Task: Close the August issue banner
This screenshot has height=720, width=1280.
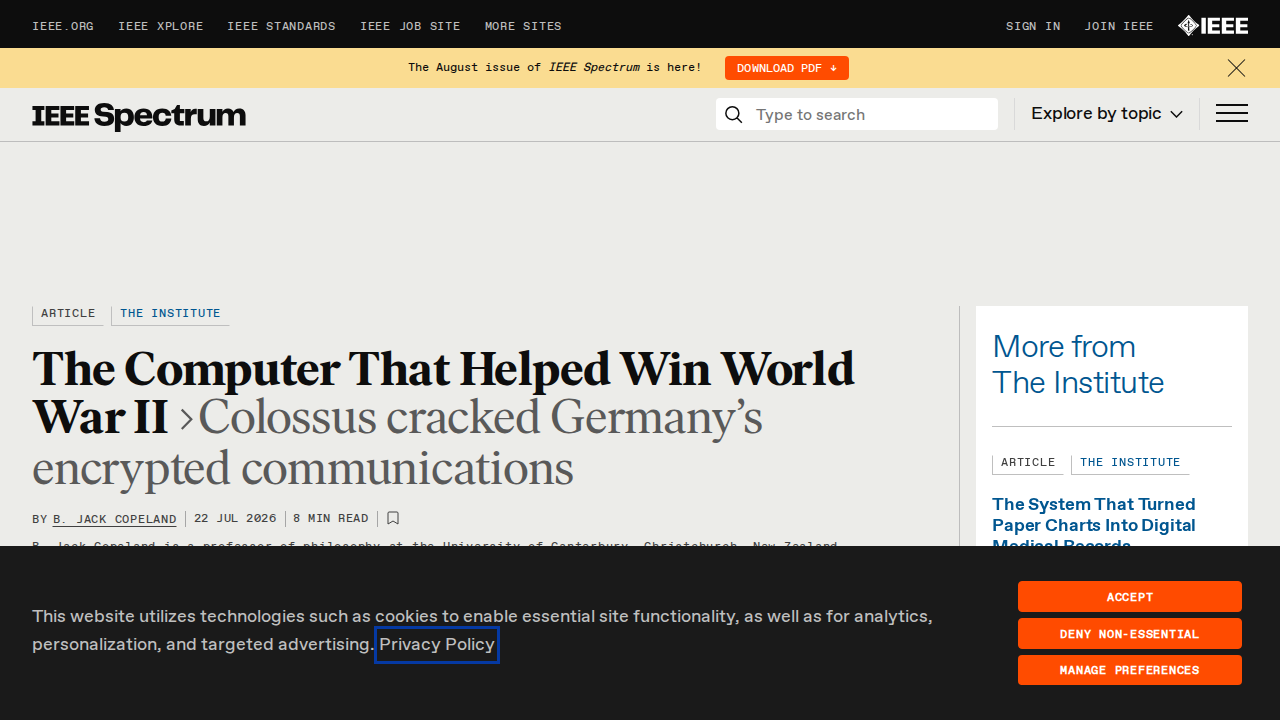Action: tap(1236, 68)
